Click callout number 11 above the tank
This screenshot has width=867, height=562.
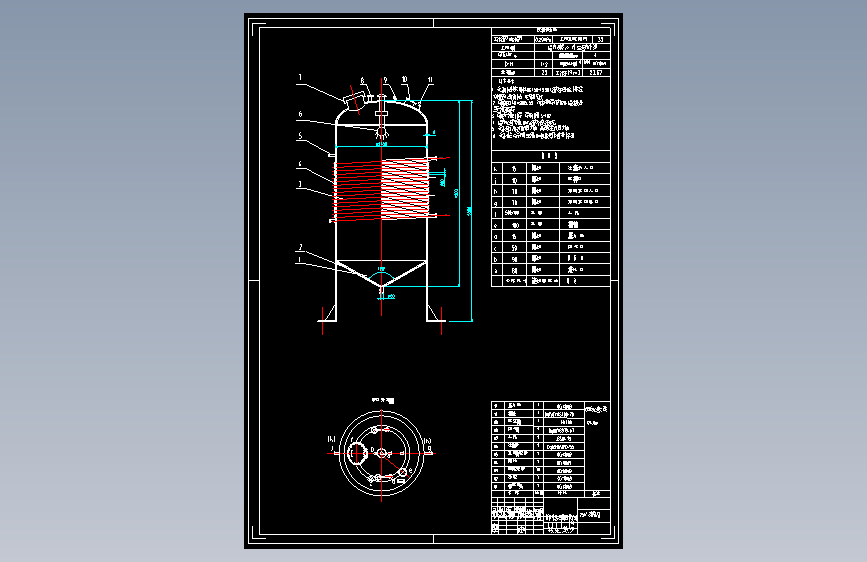point(430,80)
